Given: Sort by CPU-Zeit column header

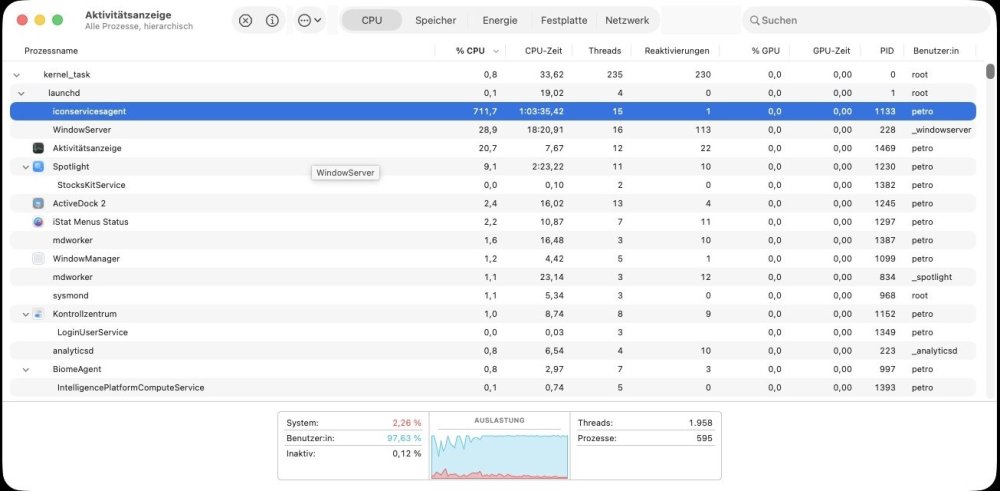Looking at the screenshot, I should [x=543, y=51].
